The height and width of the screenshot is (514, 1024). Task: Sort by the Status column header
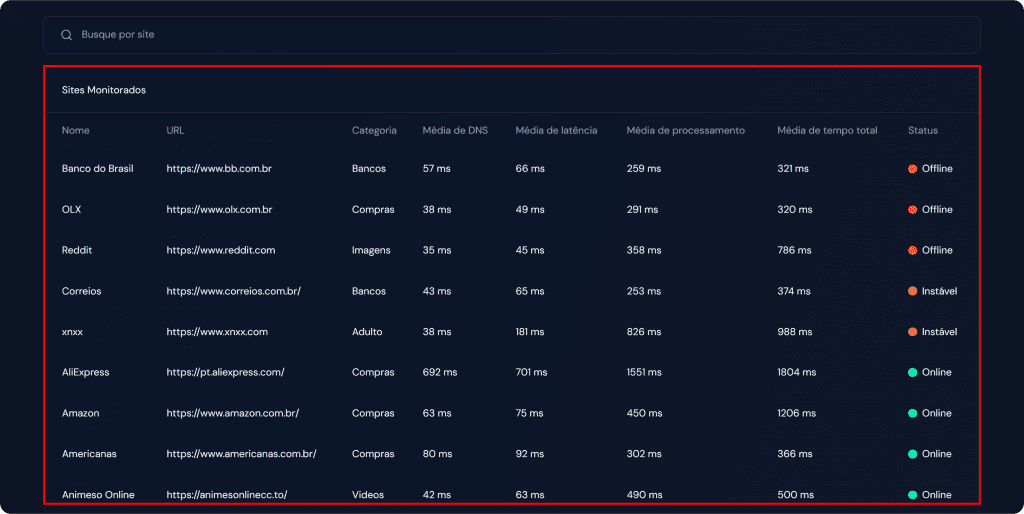(x=923, y=131)
